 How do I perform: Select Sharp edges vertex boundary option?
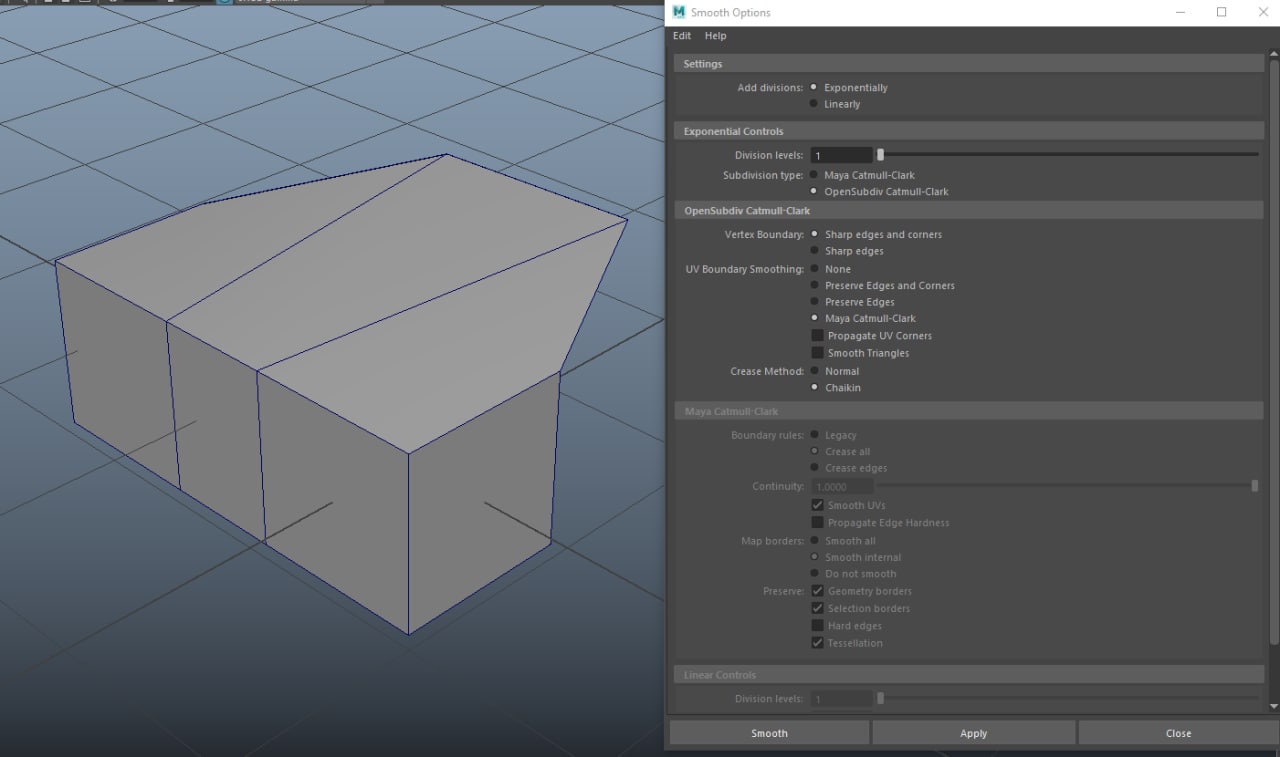814,251
